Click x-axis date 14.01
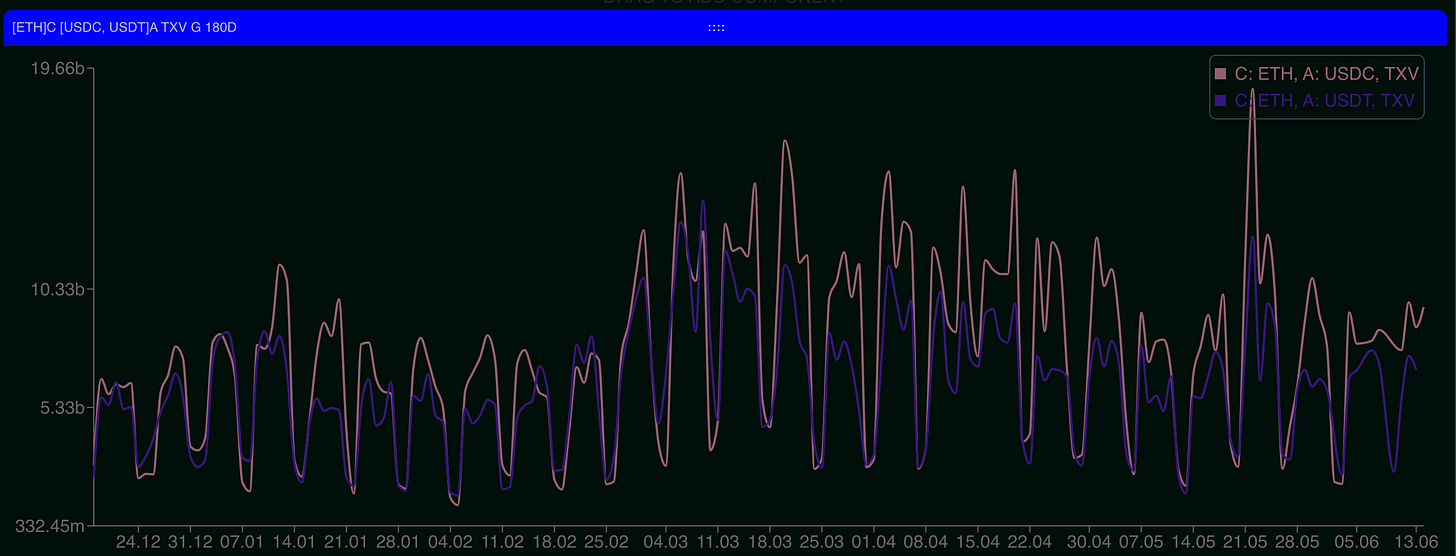 coord(294,542)
